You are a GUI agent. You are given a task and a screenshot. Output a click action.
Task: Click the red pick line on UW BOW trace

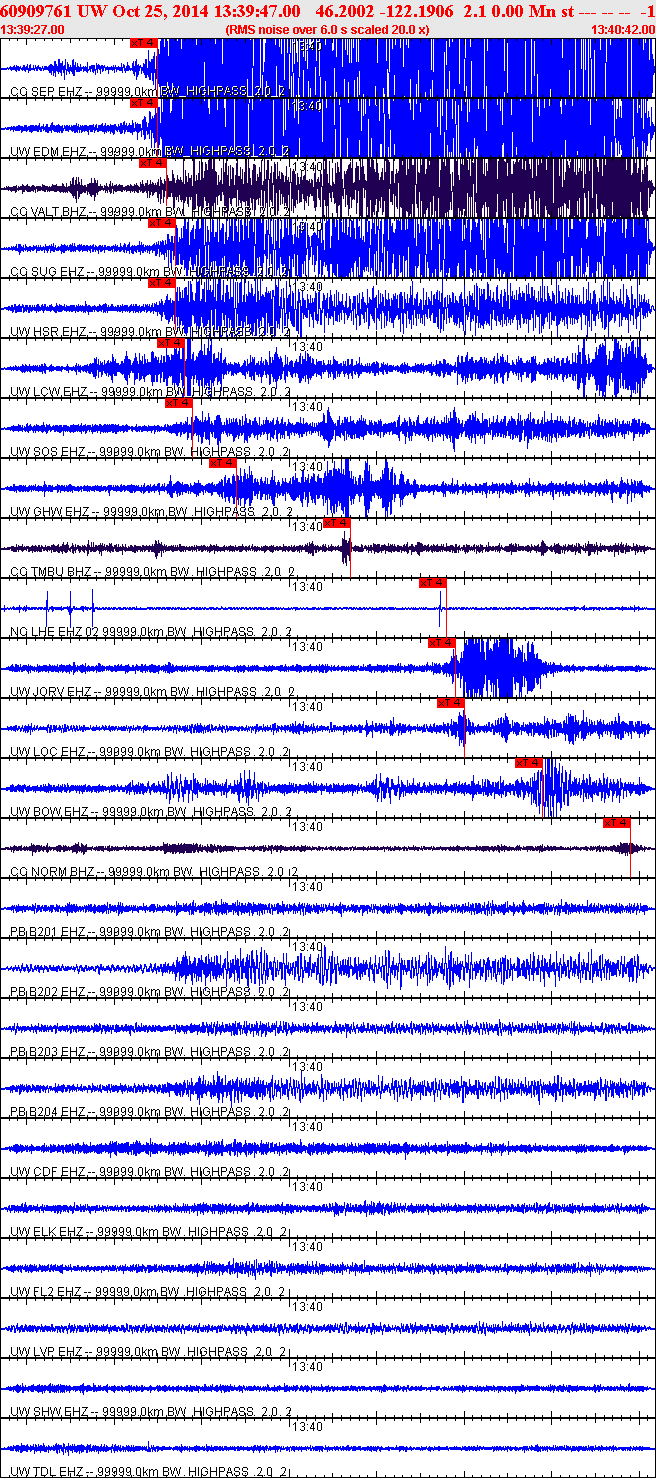click(x=542, y=788)
